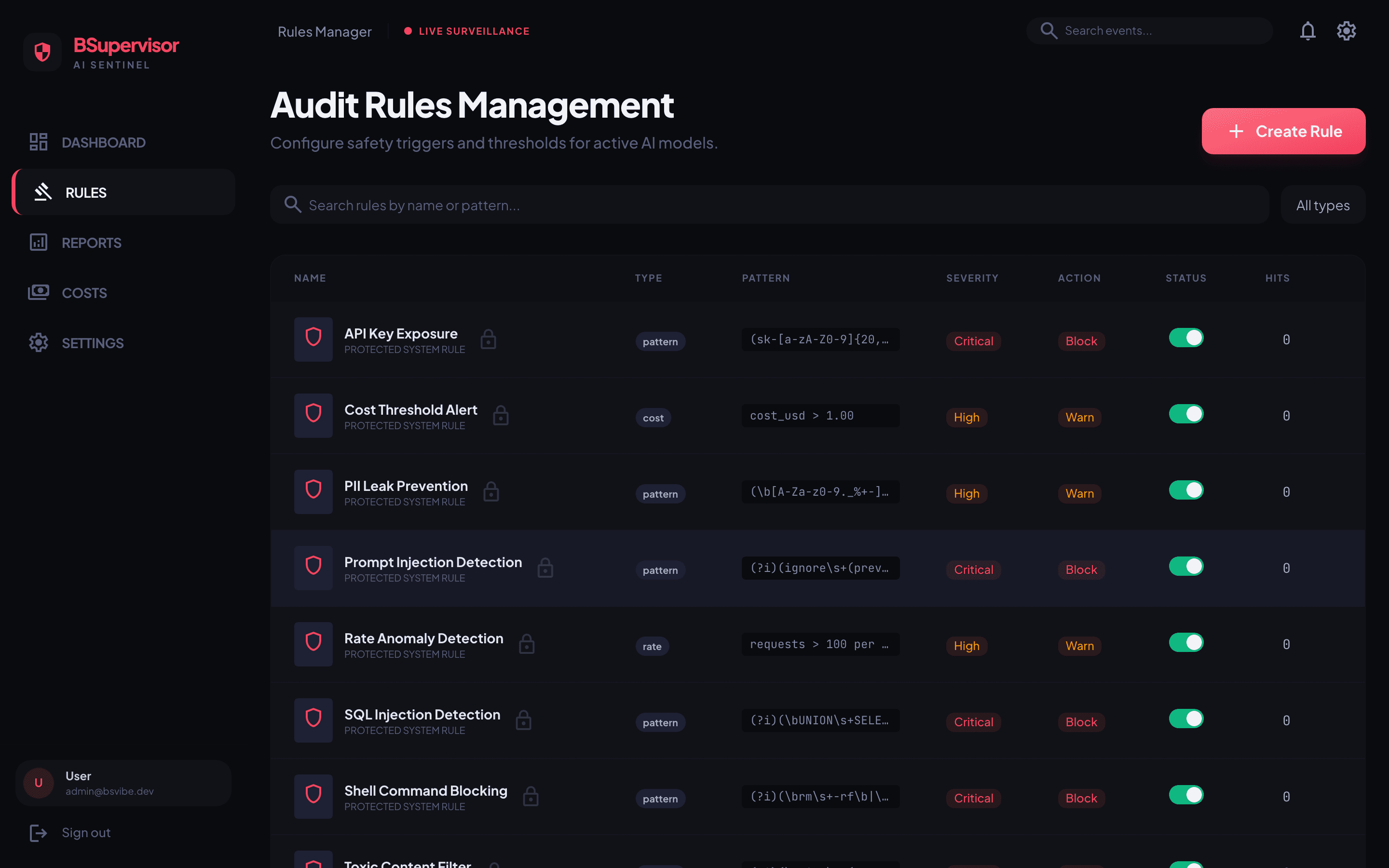Click the Critical badge for Prompt Injection Detection
Viewport: 1389px width, 868px height.
pos(973,570)
